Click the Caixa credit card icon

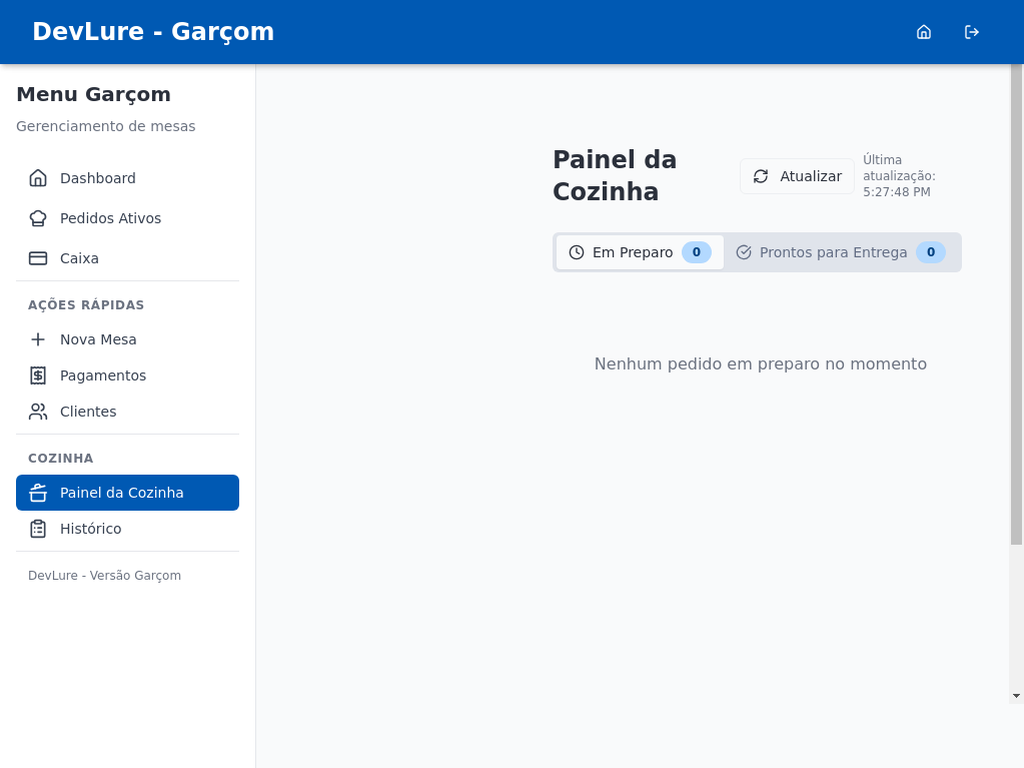coord(38,258)
